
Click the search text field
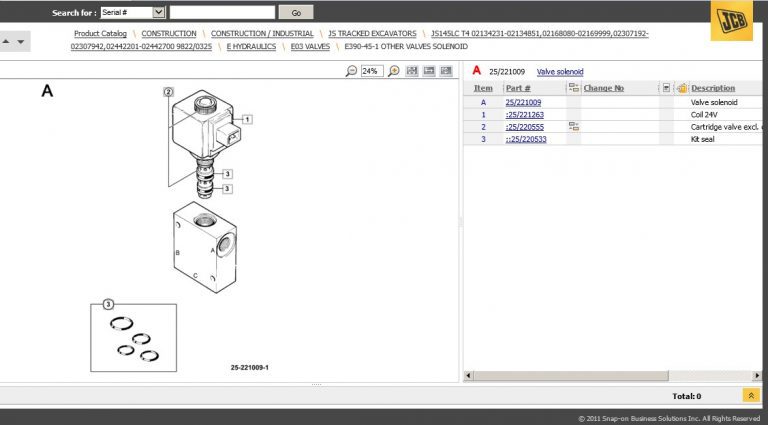click(x=222, y=12)
